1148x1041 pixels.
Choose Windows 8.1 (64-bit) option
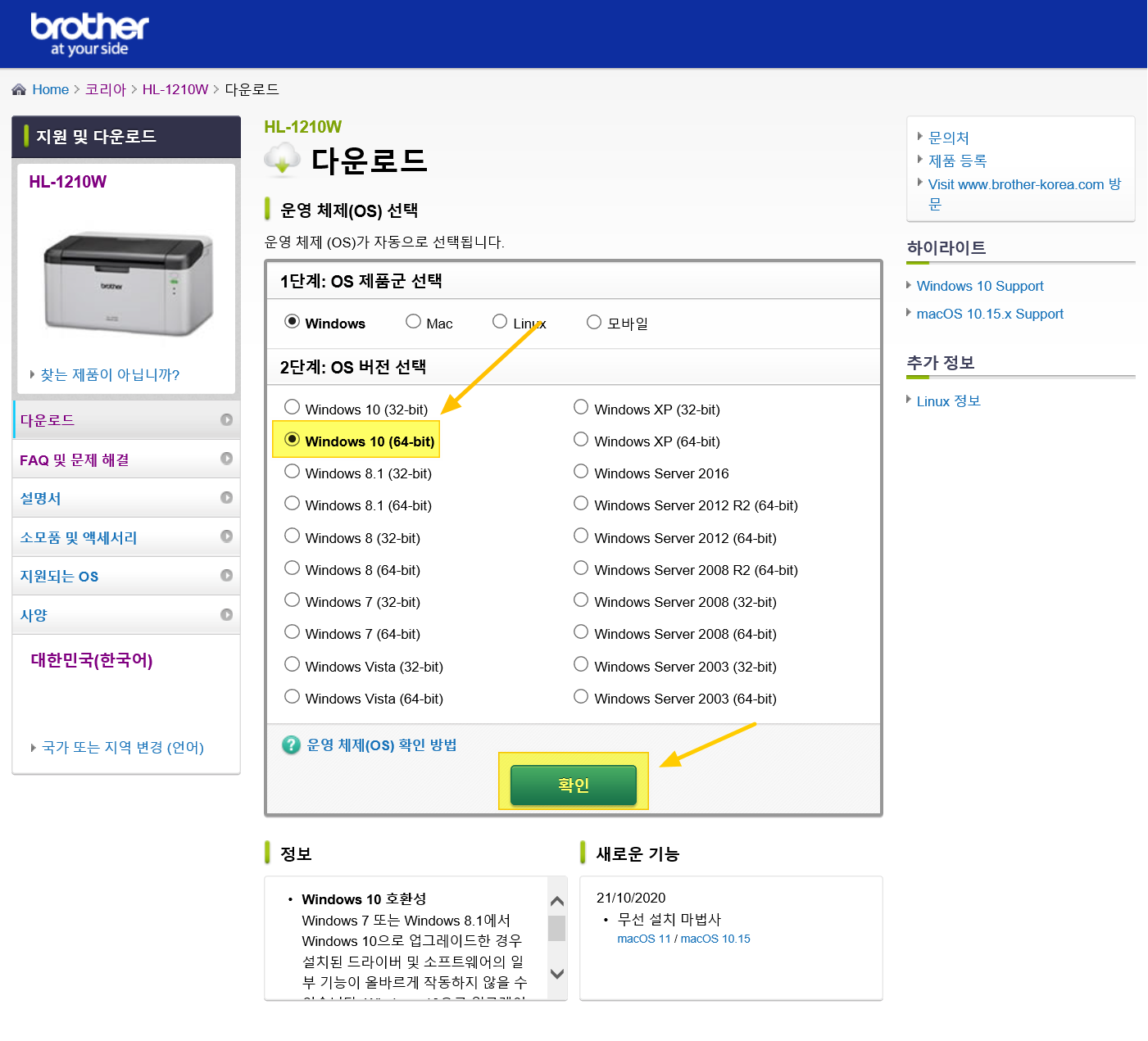(x=292, y=503)
